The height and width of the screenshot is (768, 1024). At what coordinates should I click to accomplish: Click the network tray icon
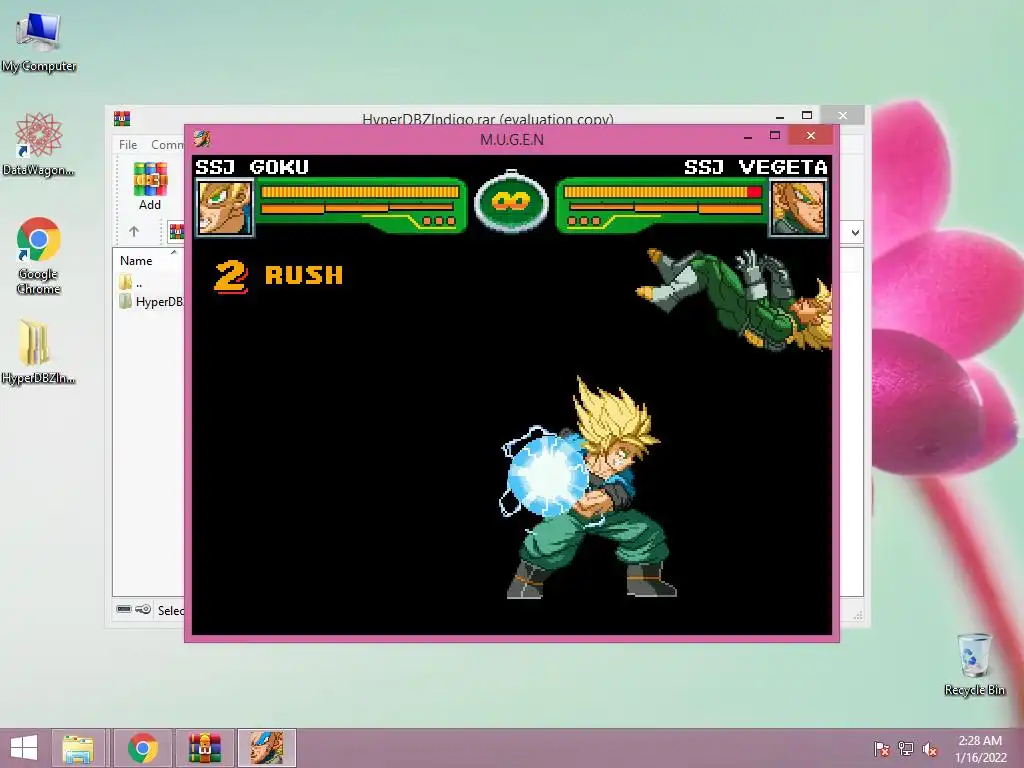(906, 749)
